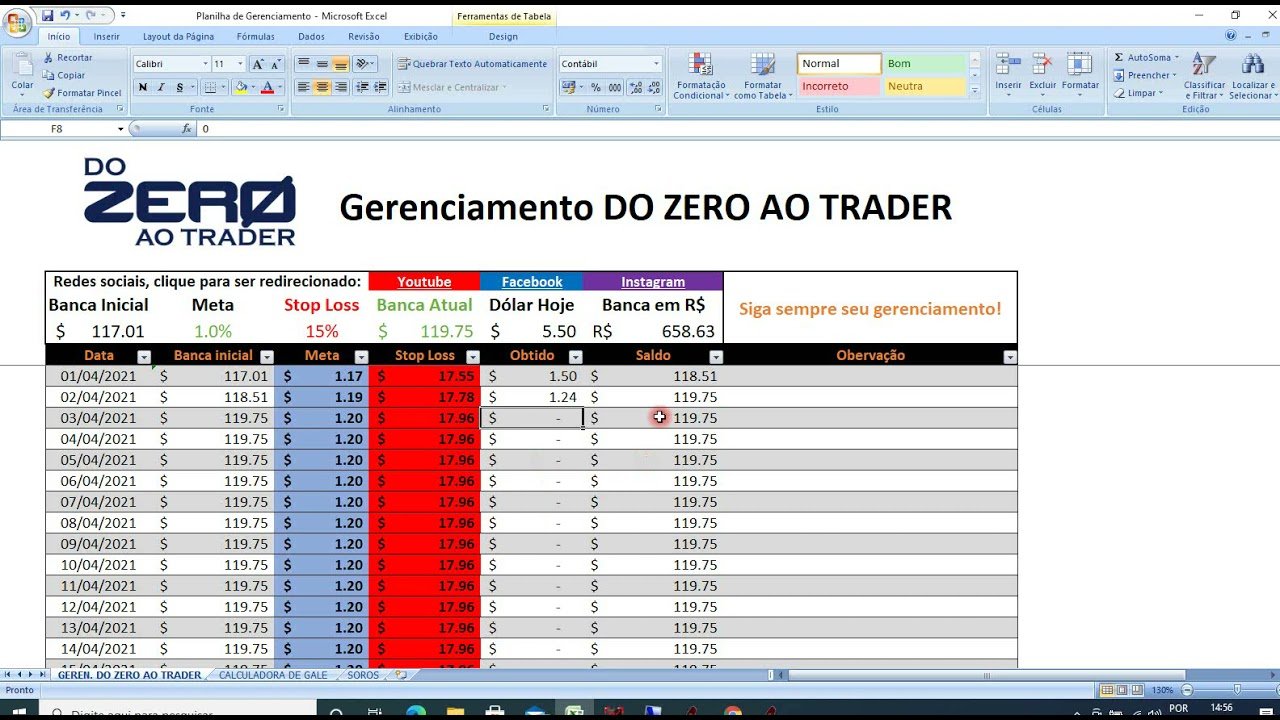This screenshot has width=1280, height=720.
Task: Toggle bottom vertical alignment
Action: pyautogui.click(x=341, y=64)
